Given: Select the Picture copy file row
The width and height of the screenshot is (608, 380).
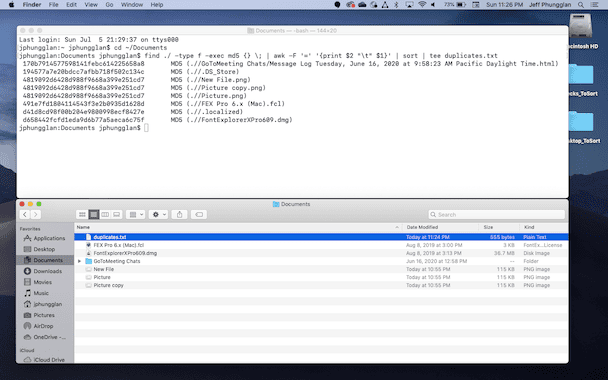Looking at the screenshot, I should coord(321,285).
